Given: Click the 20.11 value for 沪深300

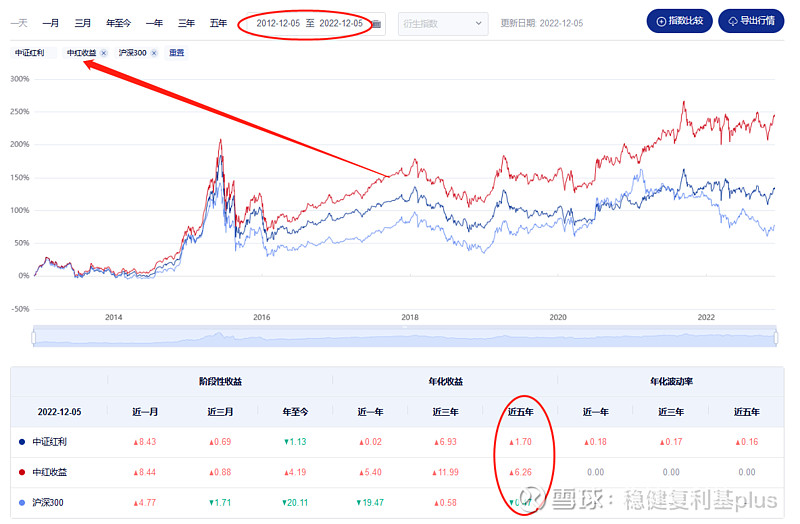Looking at the screenshot, I should (295, 503).
